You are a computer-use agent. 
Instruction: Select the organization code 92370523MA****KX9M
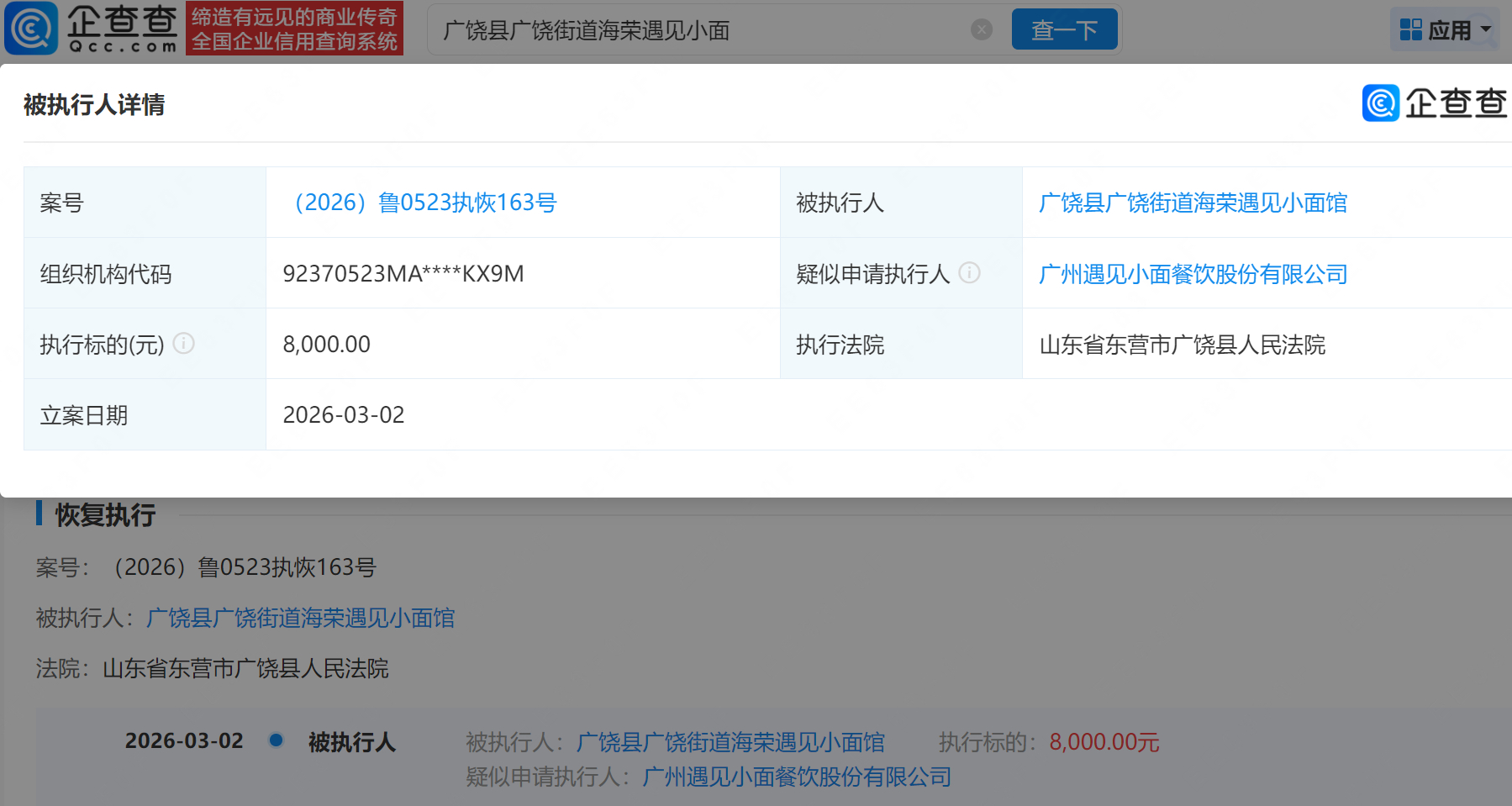pyautogui.click(x=403, y=274)
